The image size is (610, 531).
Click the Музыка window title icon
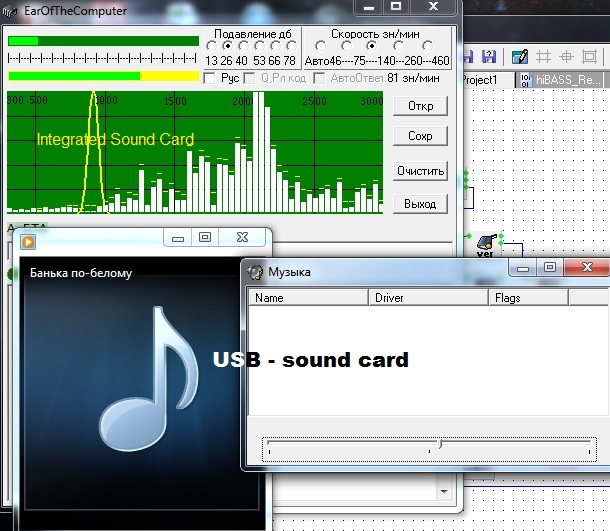click(x=255, y=271)
